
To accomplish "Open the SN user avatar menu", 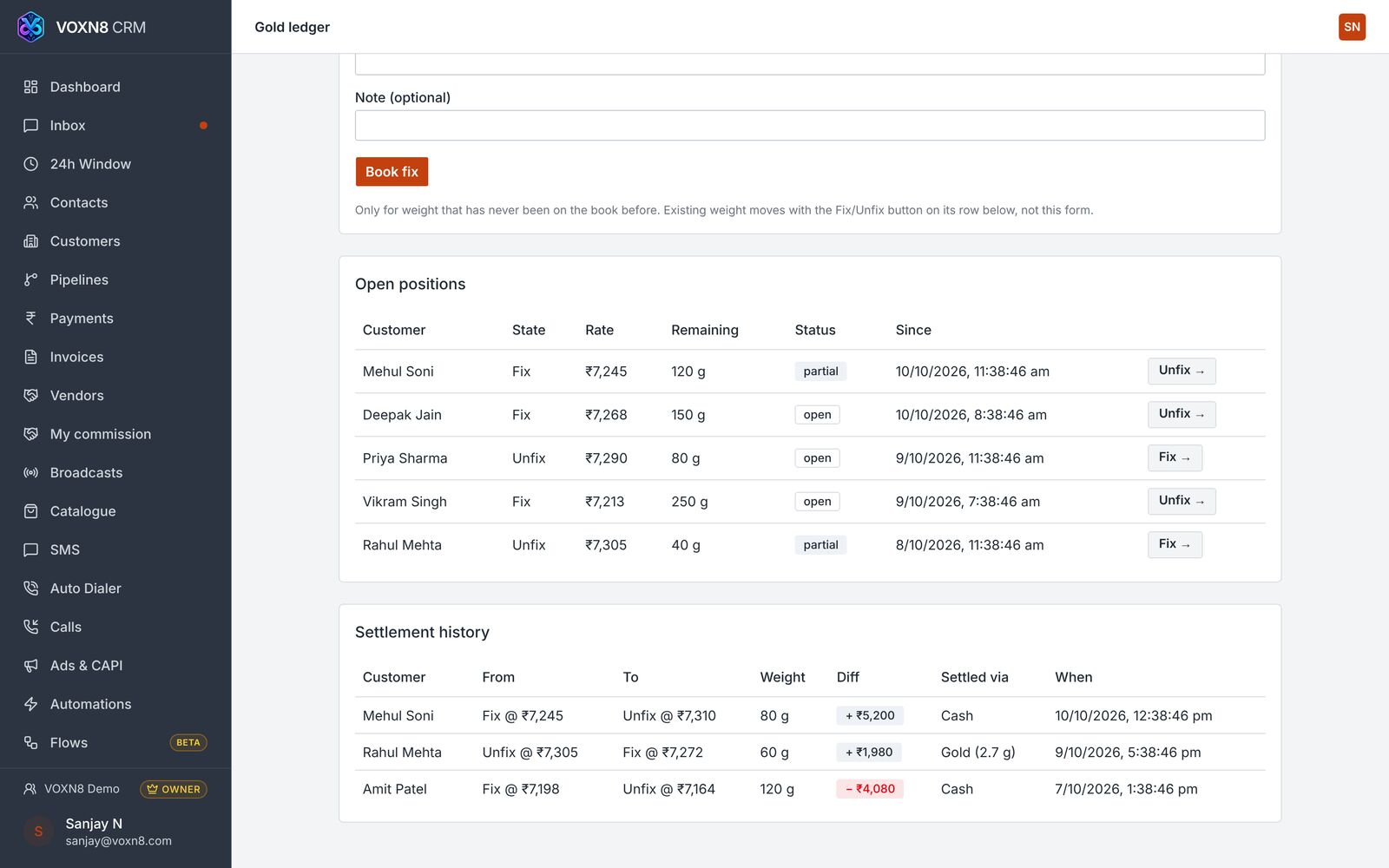I will 1352,27.
